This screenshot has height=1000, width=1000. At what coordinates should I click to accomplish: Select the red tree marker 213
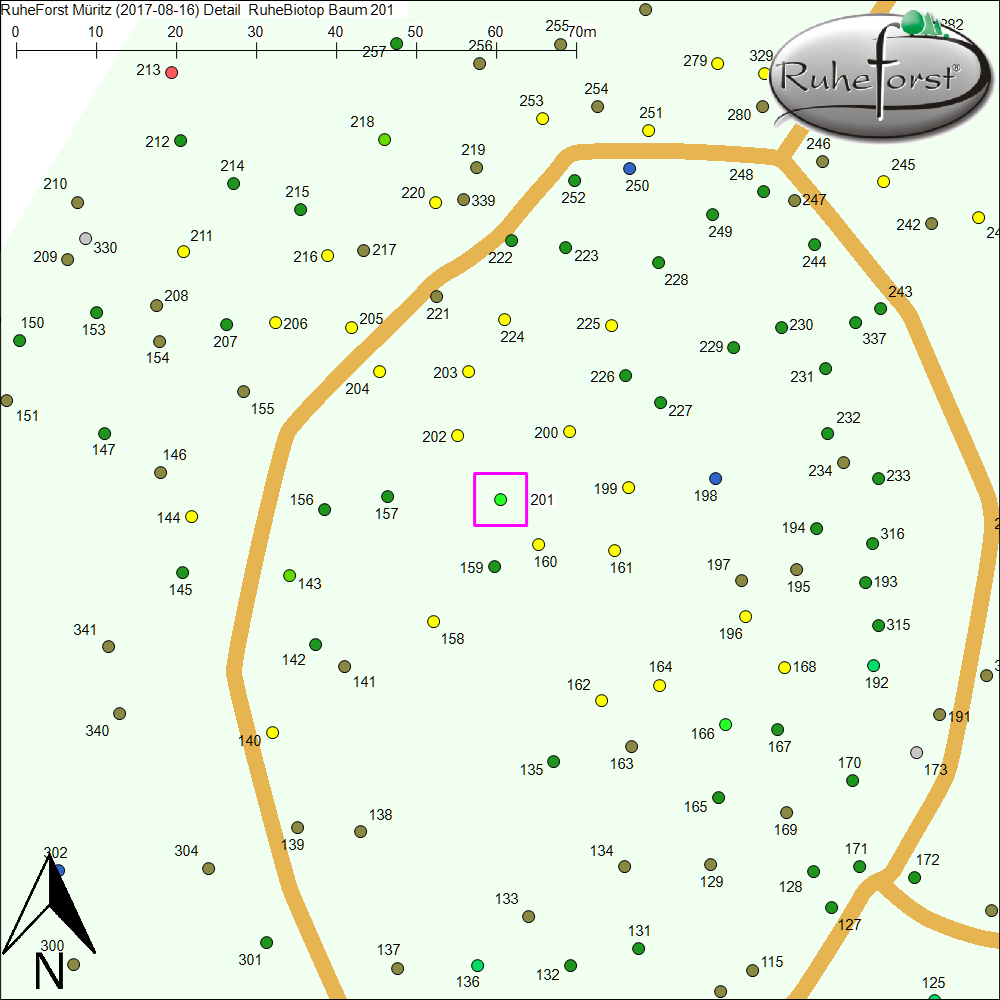[172, 72]
